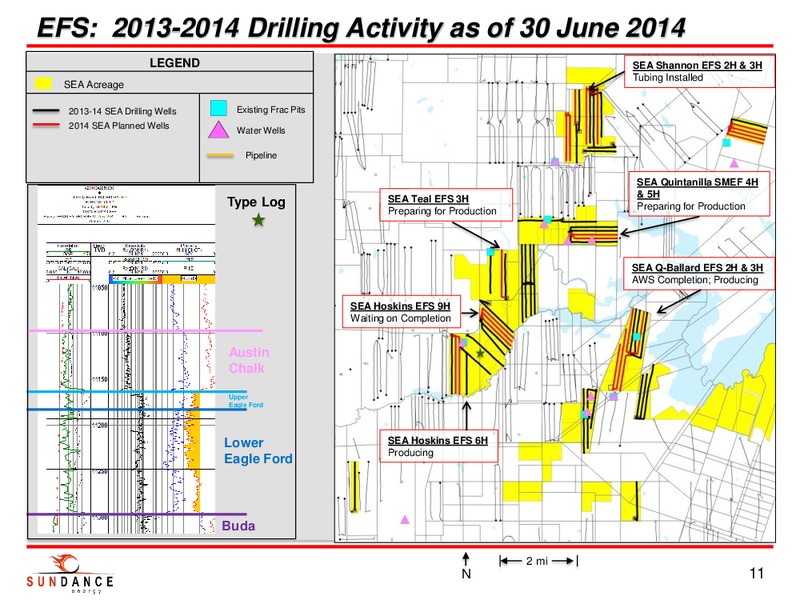Click the 'SEA Acreage' legend label
Screen dimensions: 800x600
pos(93,85)
